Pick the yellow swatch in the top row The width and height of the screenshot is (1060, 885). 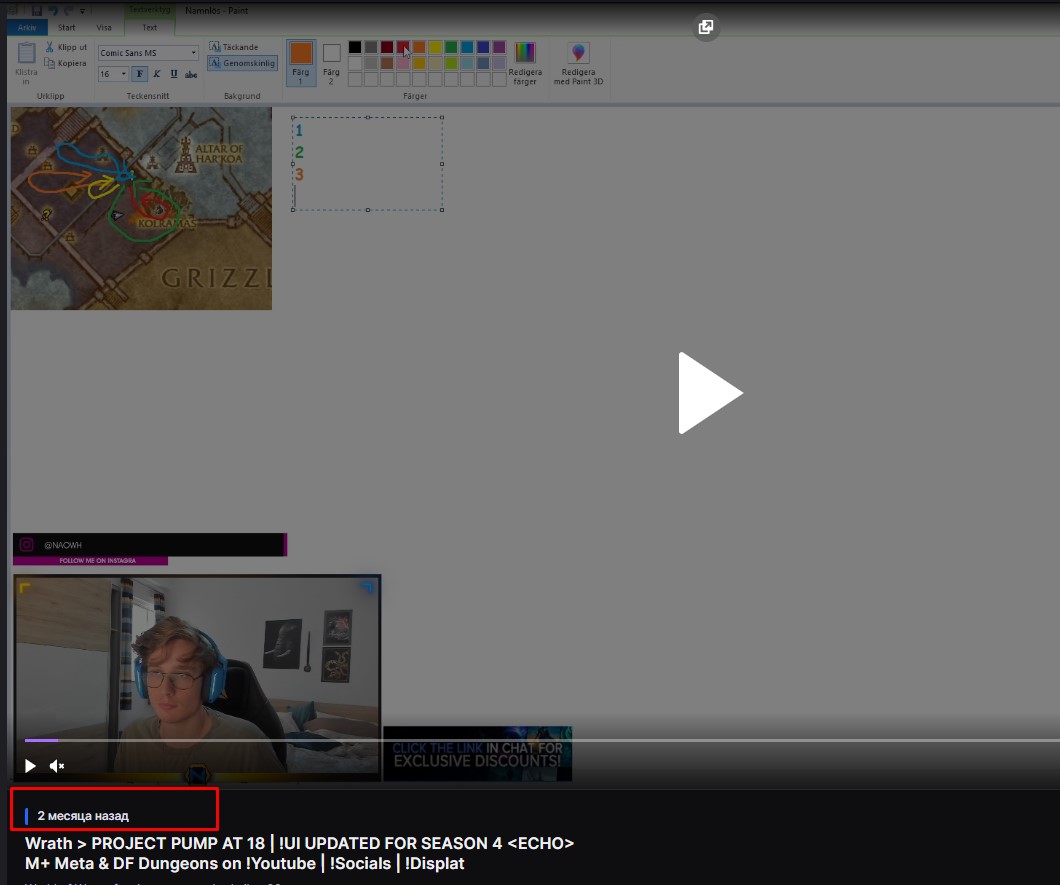click(435, 47)
